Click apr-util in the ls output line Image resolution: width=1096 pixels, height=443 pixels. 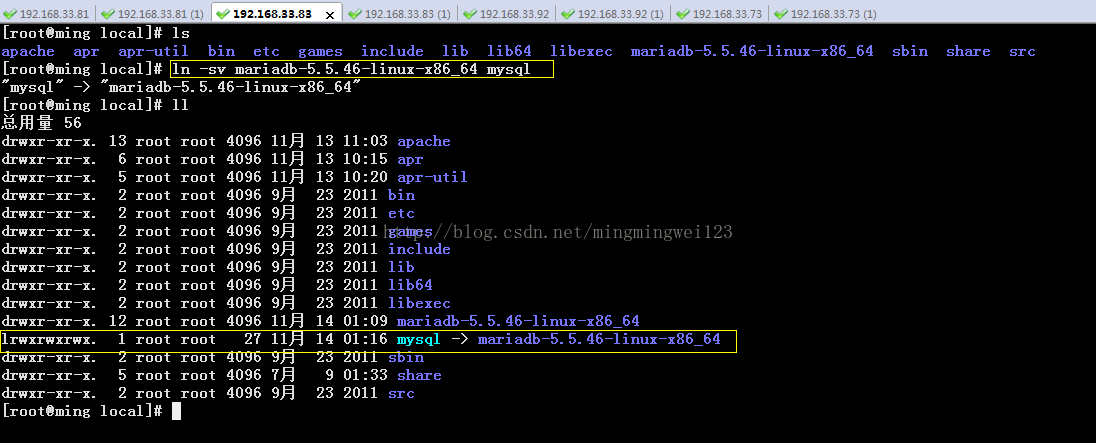(153, 51)
